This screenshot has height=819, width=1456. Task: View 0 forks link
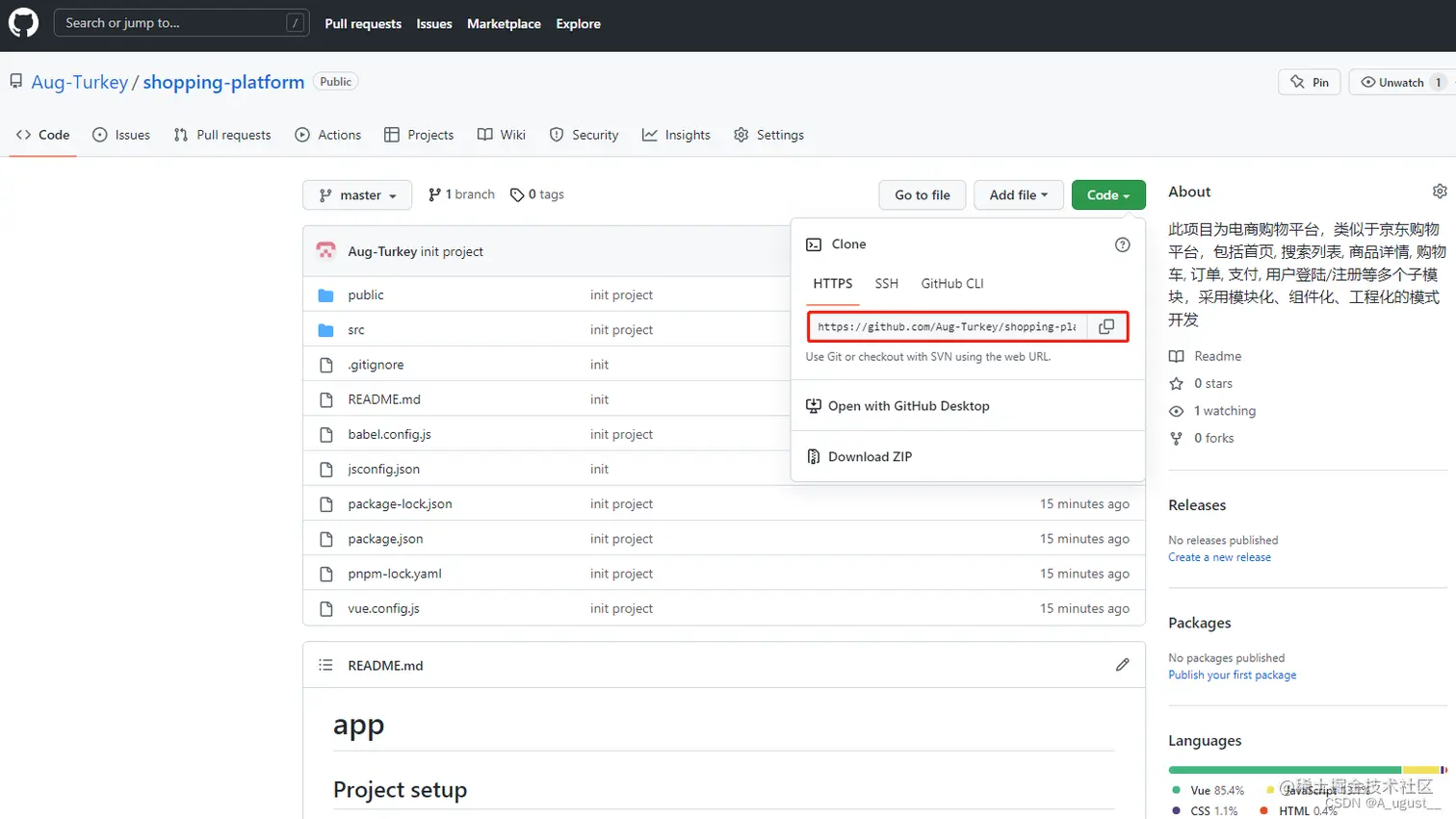point(1202,438)
